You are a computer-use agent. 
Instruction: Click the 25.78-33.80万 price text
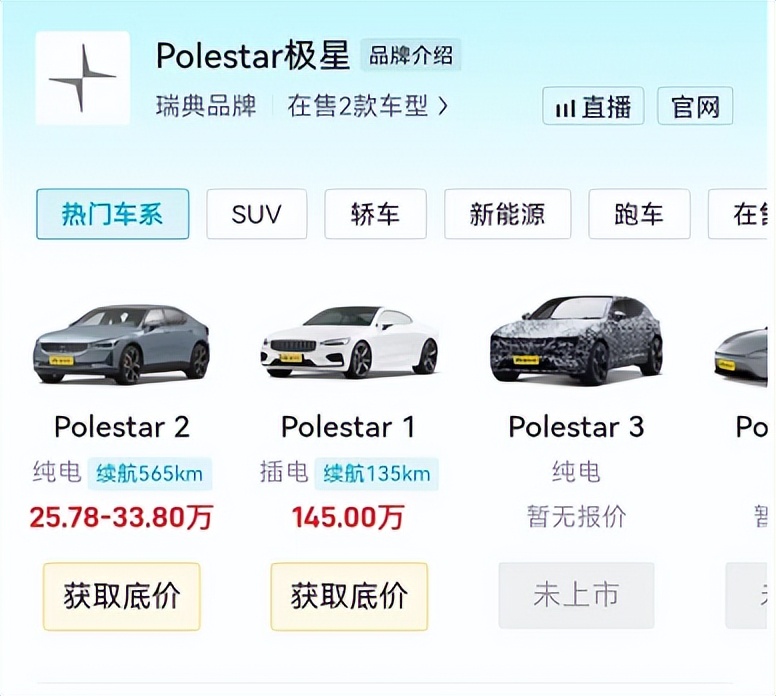coord(121,517)
